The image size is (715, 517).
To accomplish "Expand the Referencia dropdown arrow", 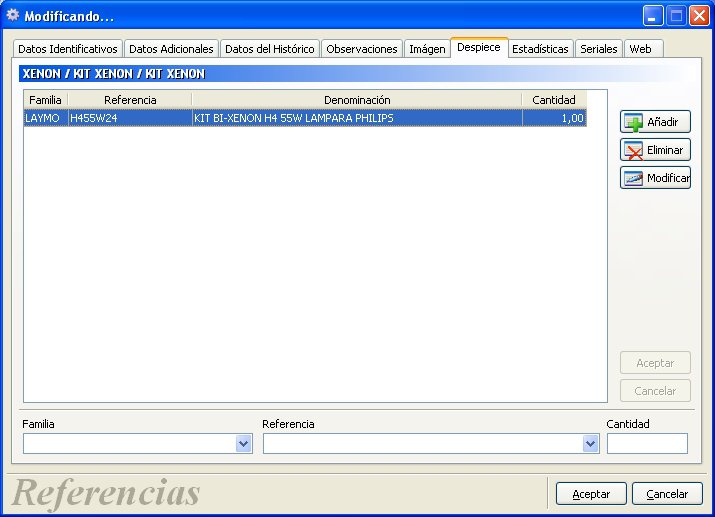I will point(591,444).
